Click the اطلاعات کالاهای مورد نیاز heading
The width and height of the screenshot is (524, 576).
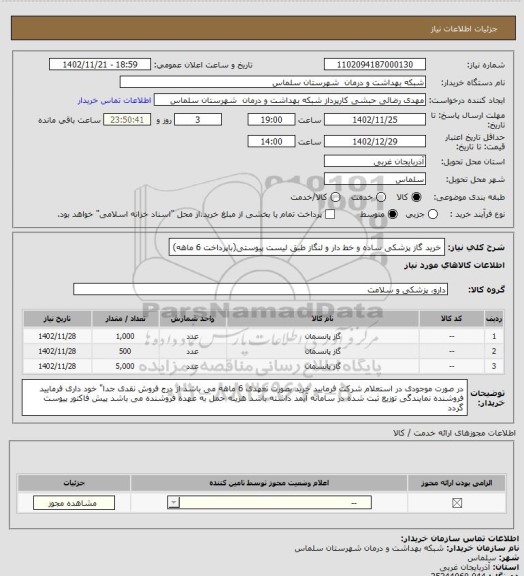click(455, 265)
